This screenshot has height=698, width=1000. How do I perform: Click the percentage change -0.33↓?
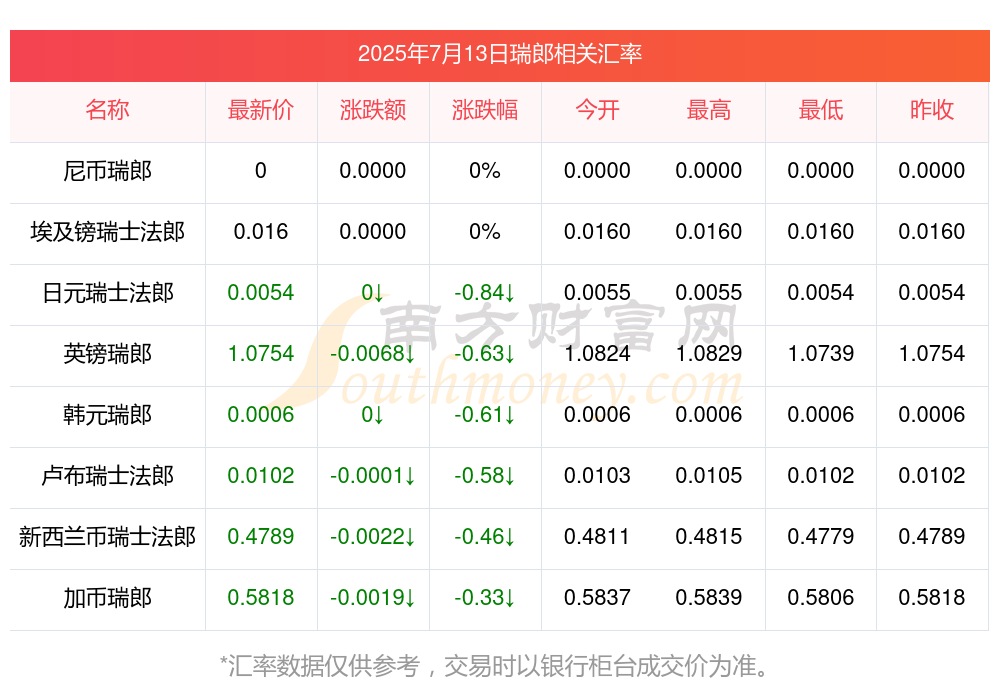tap(485, 598)
